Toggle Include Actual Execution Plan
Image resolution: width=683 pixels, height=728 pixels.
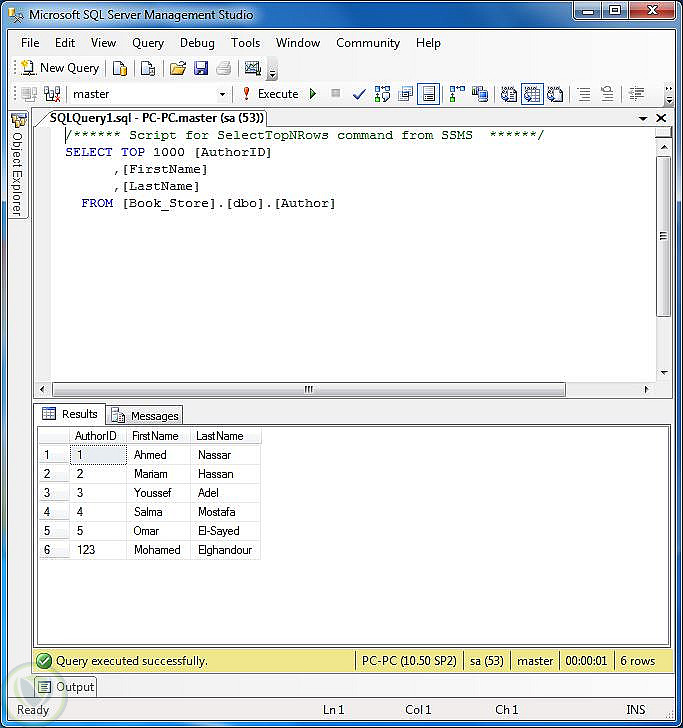pyautogui.click(x=457, y=94)
